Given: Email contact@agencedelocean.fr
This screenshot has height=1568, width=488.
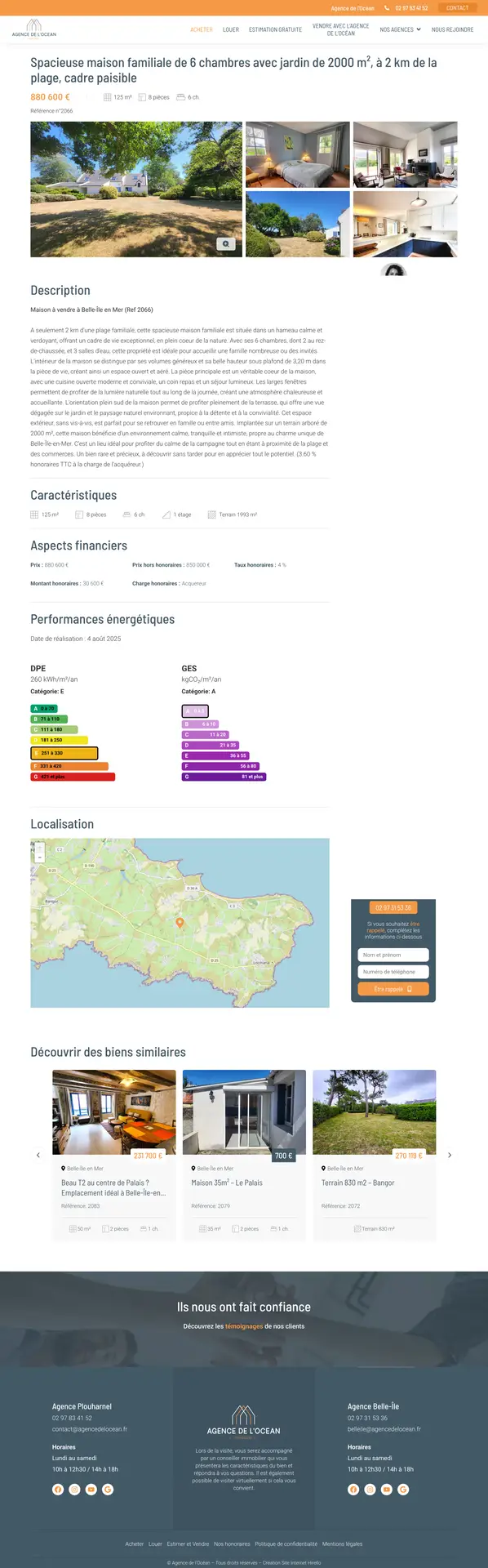Looking at the screenshot, I should 90,1429.
